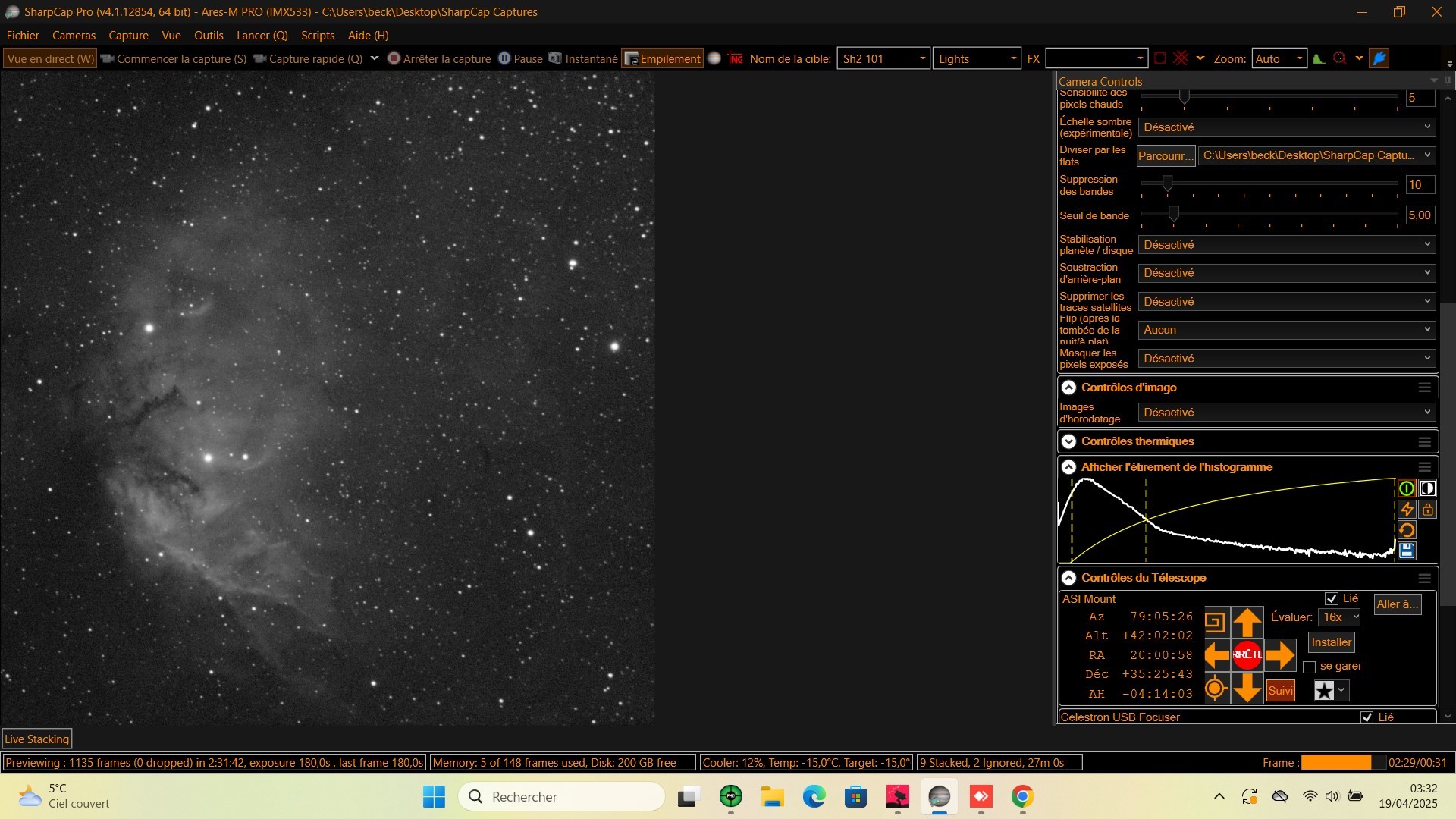Slew mount left with orange arrow

[x=1216, y=654]
